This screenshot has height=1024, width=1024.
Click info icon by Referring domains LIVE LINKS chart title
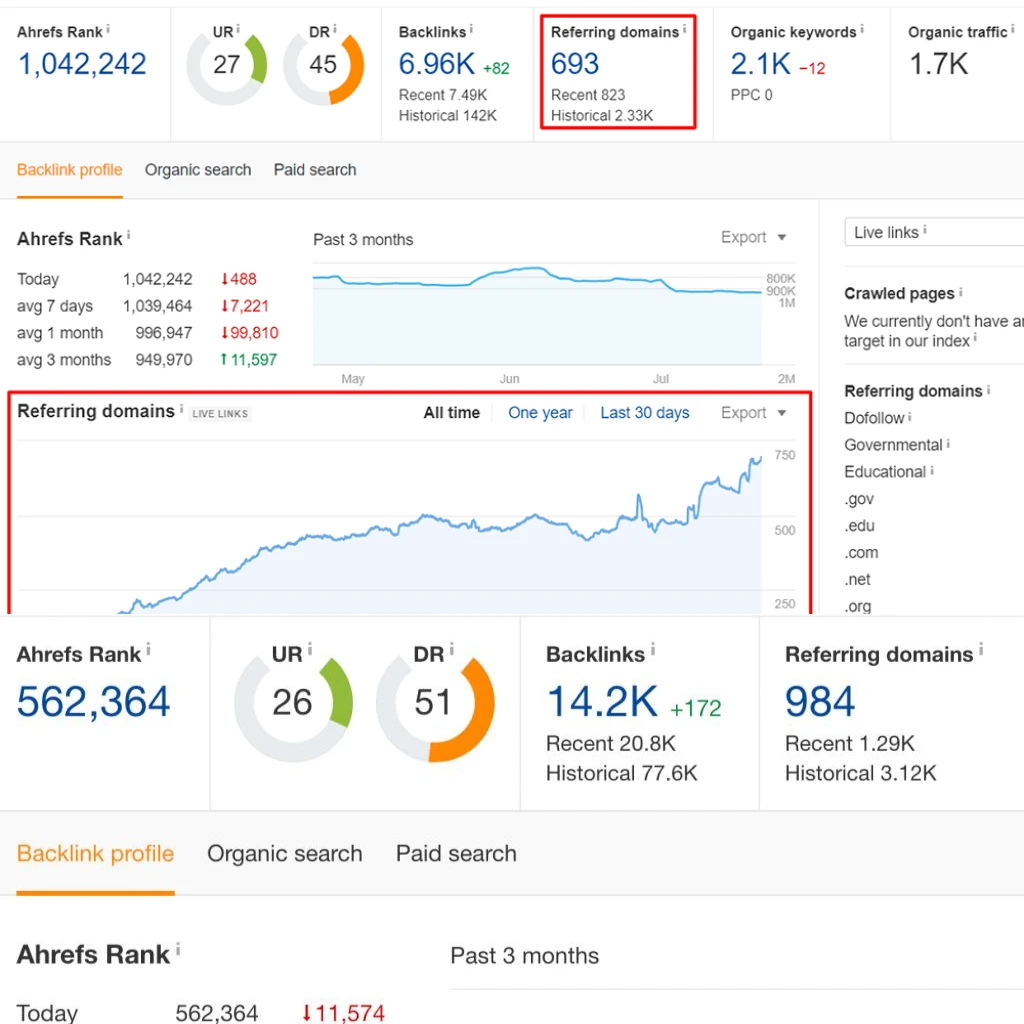182,408
